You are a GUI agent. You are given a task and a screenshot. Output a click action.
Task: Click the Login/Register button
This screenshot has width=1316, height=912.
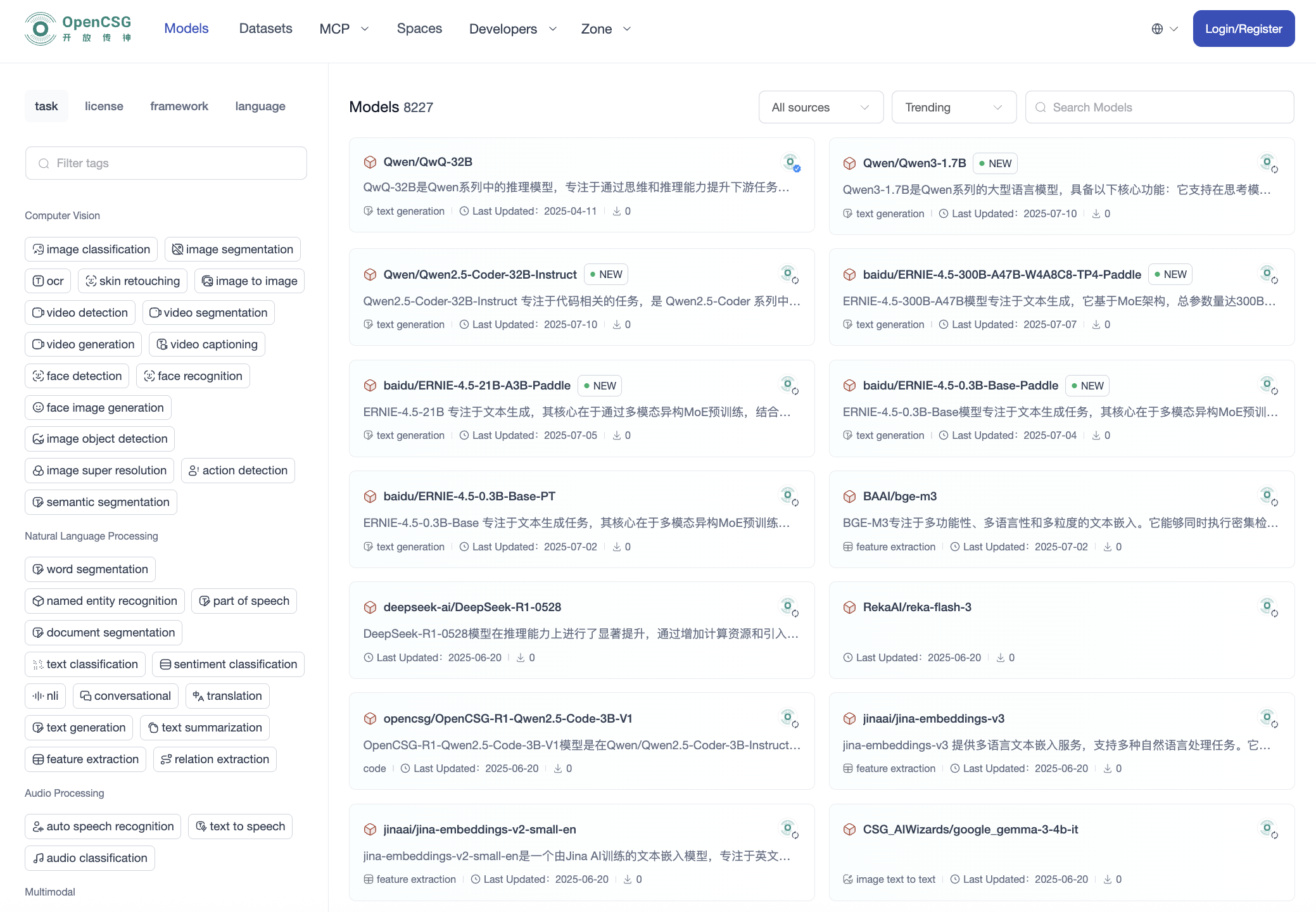[x=1243, y=29]
